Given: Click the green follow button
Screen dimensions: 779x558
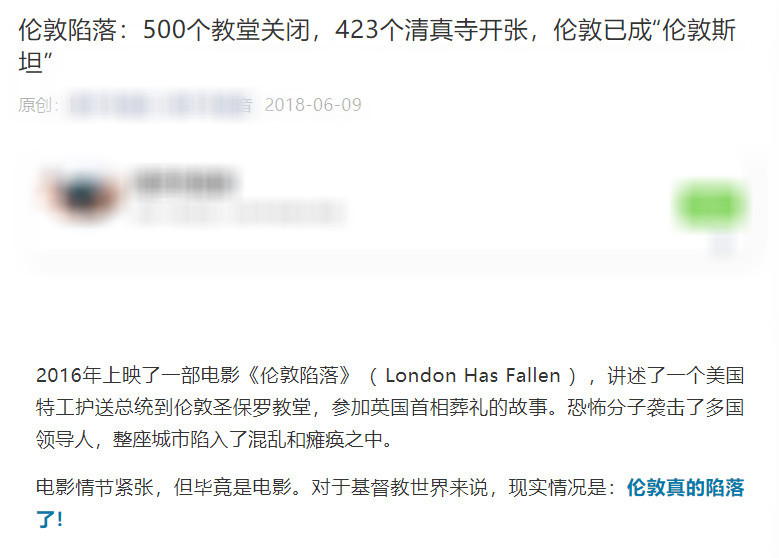Looking at the screenshot, I should click(x=711, y=205).
